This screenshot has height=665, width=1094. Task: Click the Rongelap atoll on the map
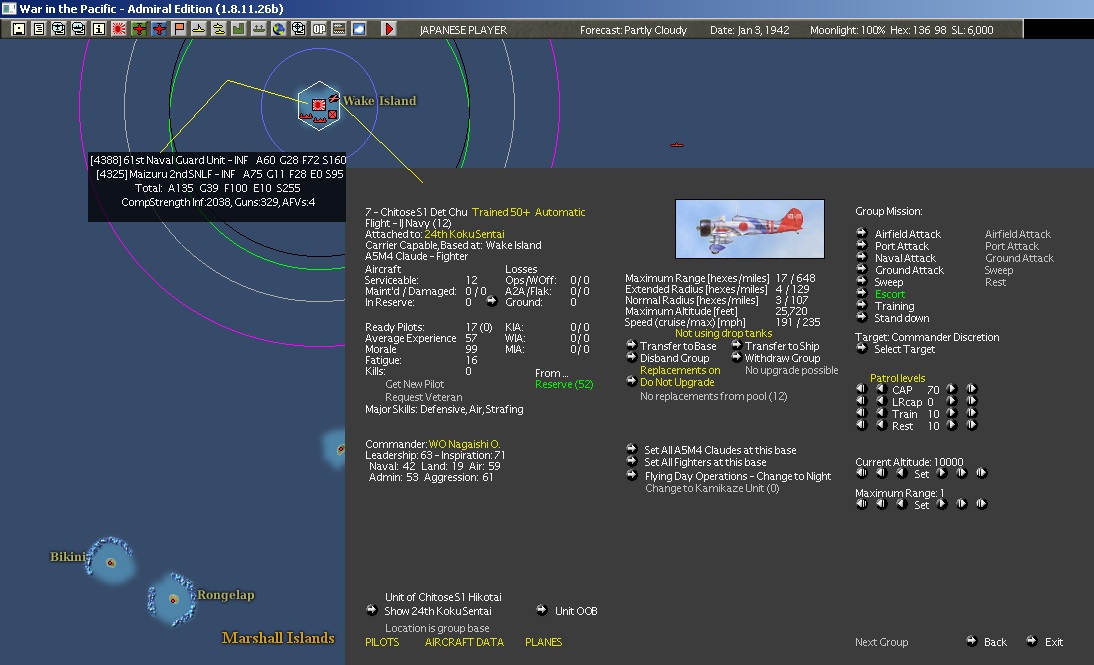[x=173, y=599]
